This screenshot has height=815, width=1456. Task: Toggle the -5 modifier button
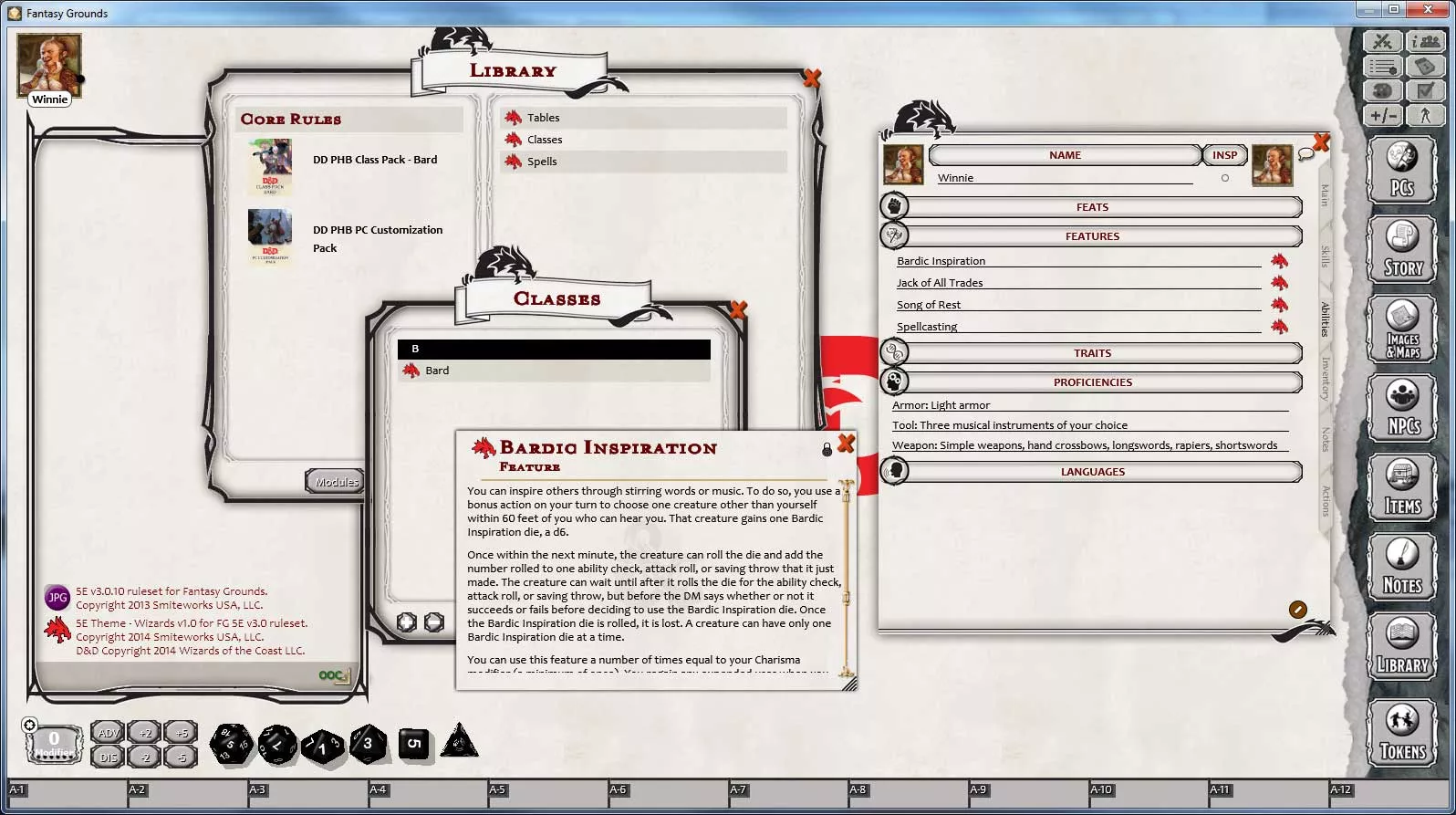(181, 757)
